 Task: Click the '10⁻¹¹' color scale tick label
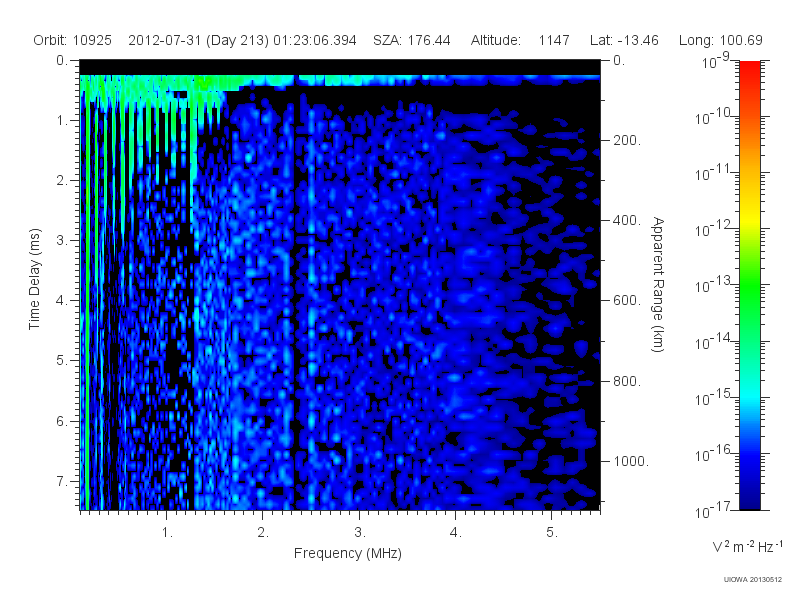(x=715, y=173)
